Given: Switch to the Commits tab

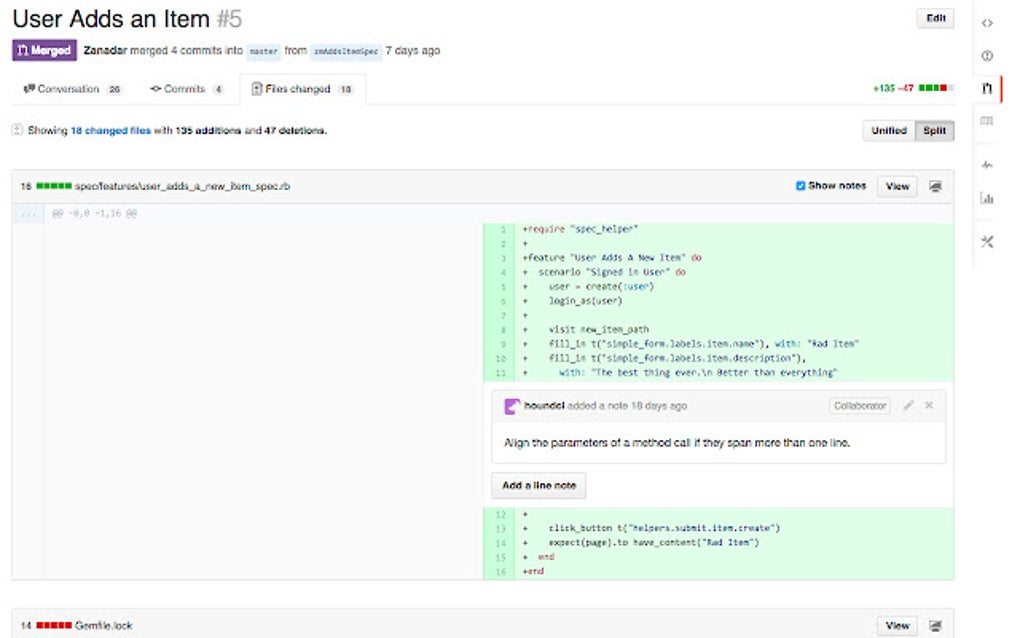Looking at the screenshot, I should click(x=184, y=89).
